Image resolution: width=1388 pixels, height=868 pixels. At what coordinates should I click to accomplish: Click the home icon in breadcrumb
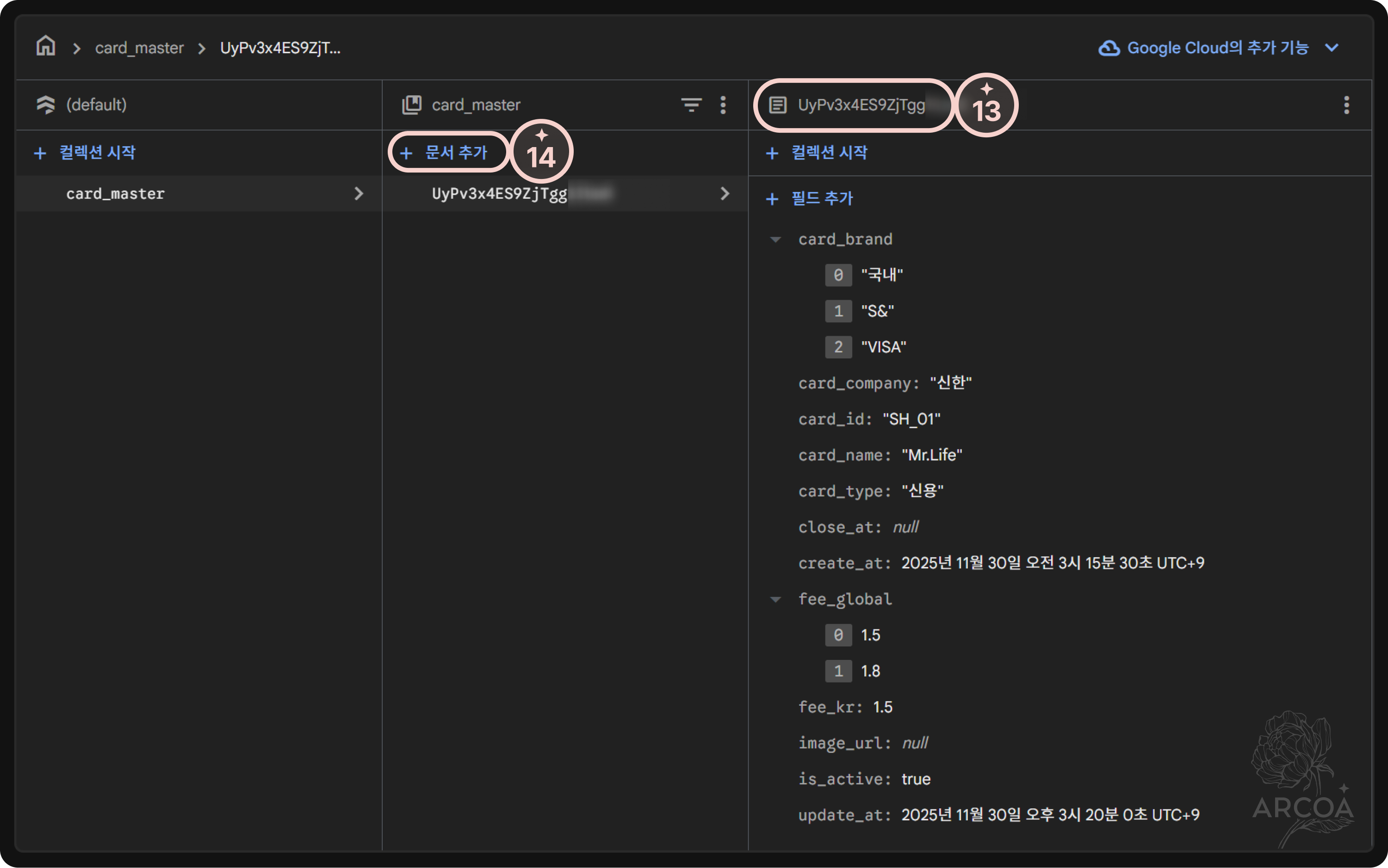[x=46, y=47]
